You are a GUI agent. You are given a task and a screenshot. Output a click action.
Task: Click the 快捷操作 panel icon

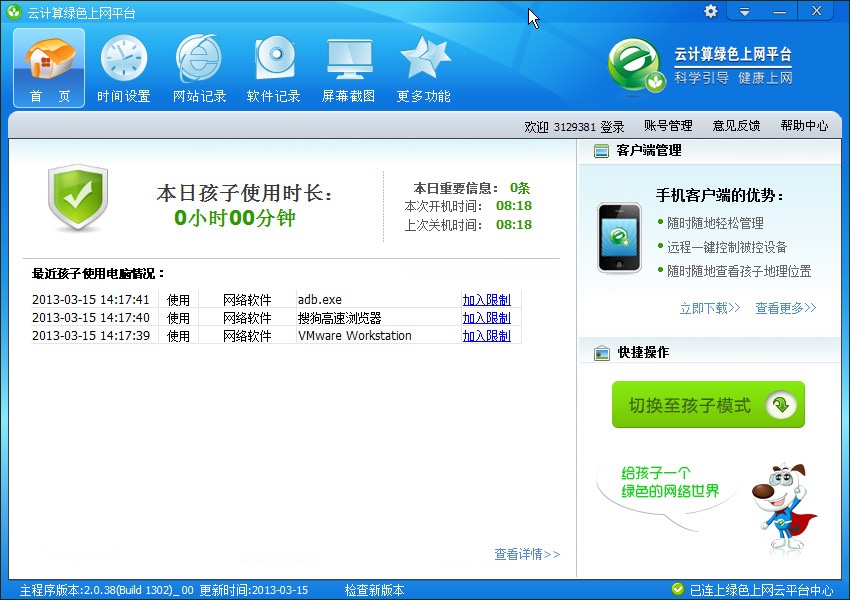(x=602, y=353)
